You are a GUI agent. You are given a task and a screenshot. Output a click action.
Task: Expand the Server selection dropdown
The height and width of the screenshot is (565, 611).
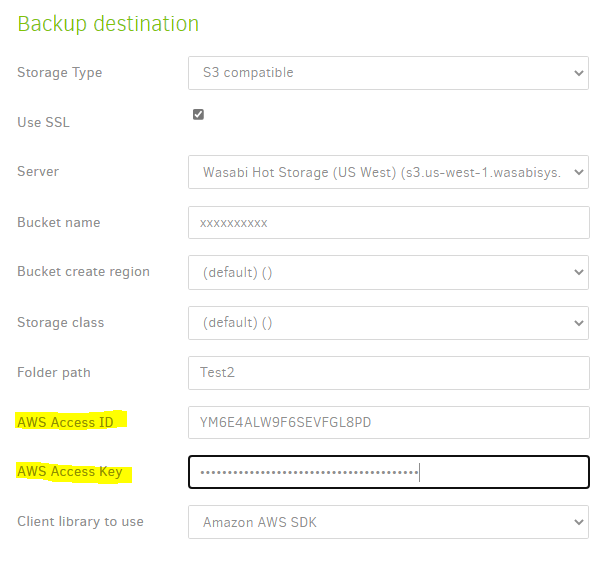coord(388,172)
